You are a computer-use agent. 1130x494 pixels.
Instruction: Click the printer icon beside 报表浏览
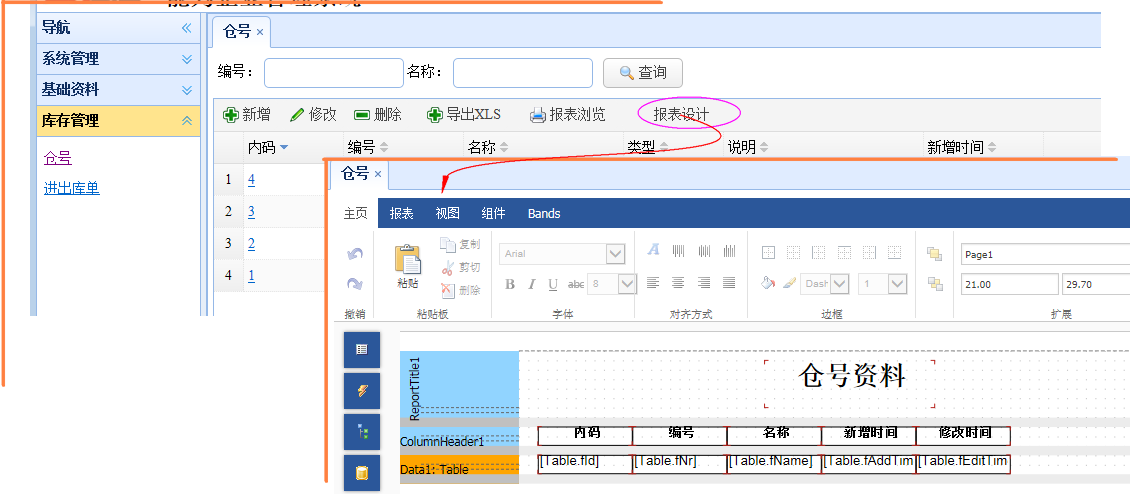(538, 115)
